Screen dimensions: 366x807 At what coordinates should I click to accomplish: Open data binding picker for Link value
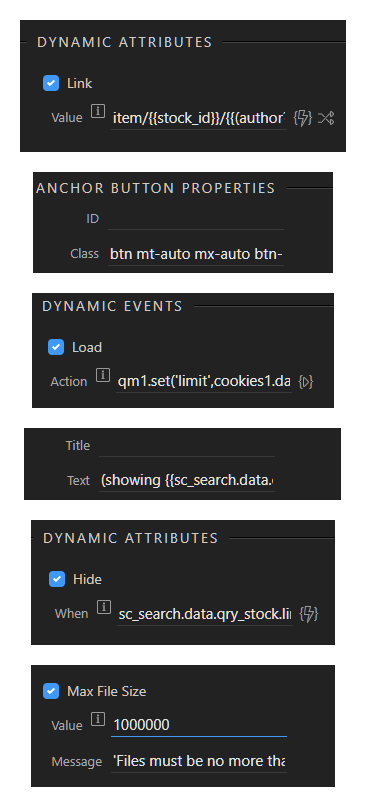(302, 118)
